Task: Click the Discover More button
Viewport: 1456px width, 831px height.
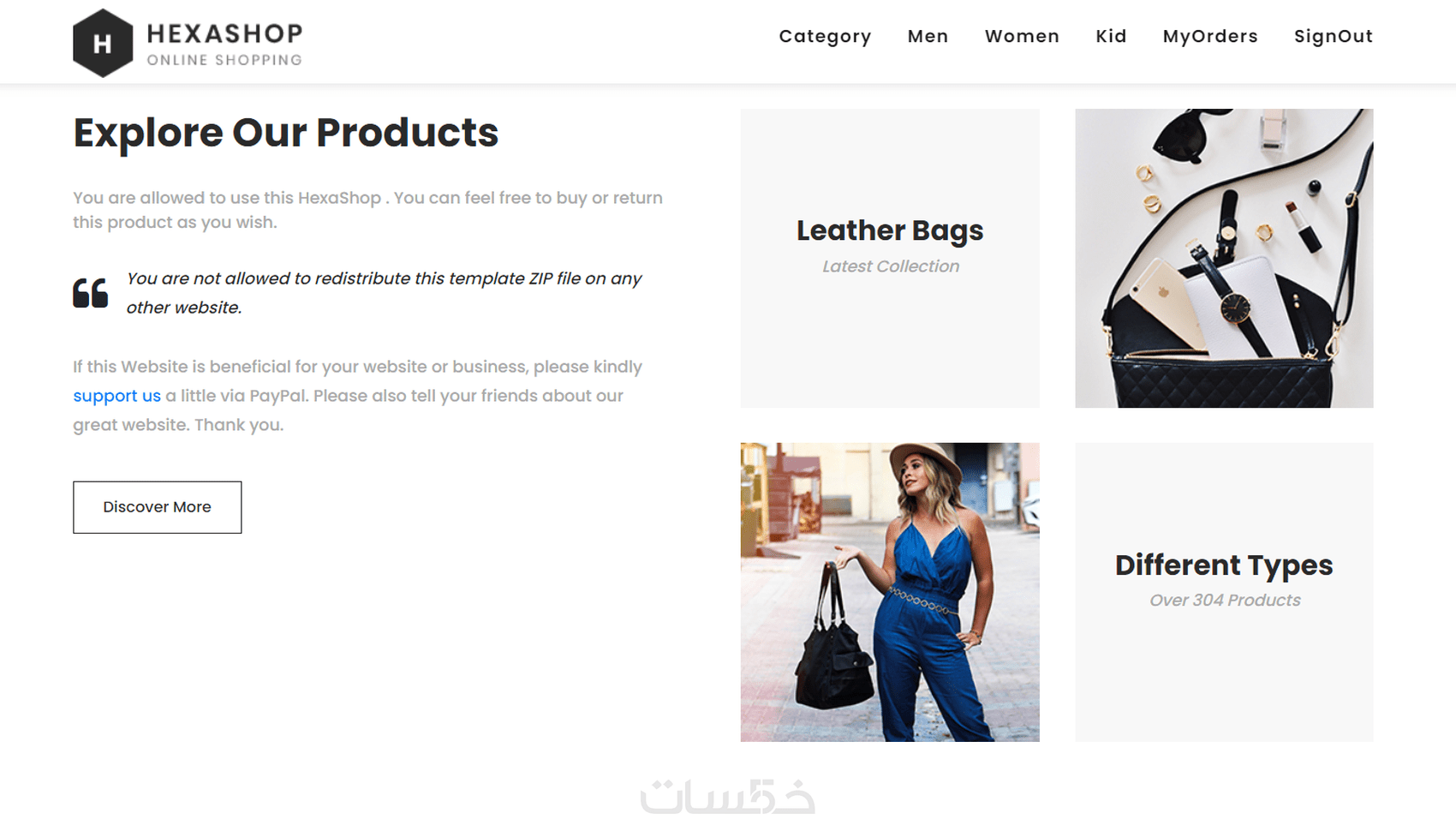Action: (158, 507)
